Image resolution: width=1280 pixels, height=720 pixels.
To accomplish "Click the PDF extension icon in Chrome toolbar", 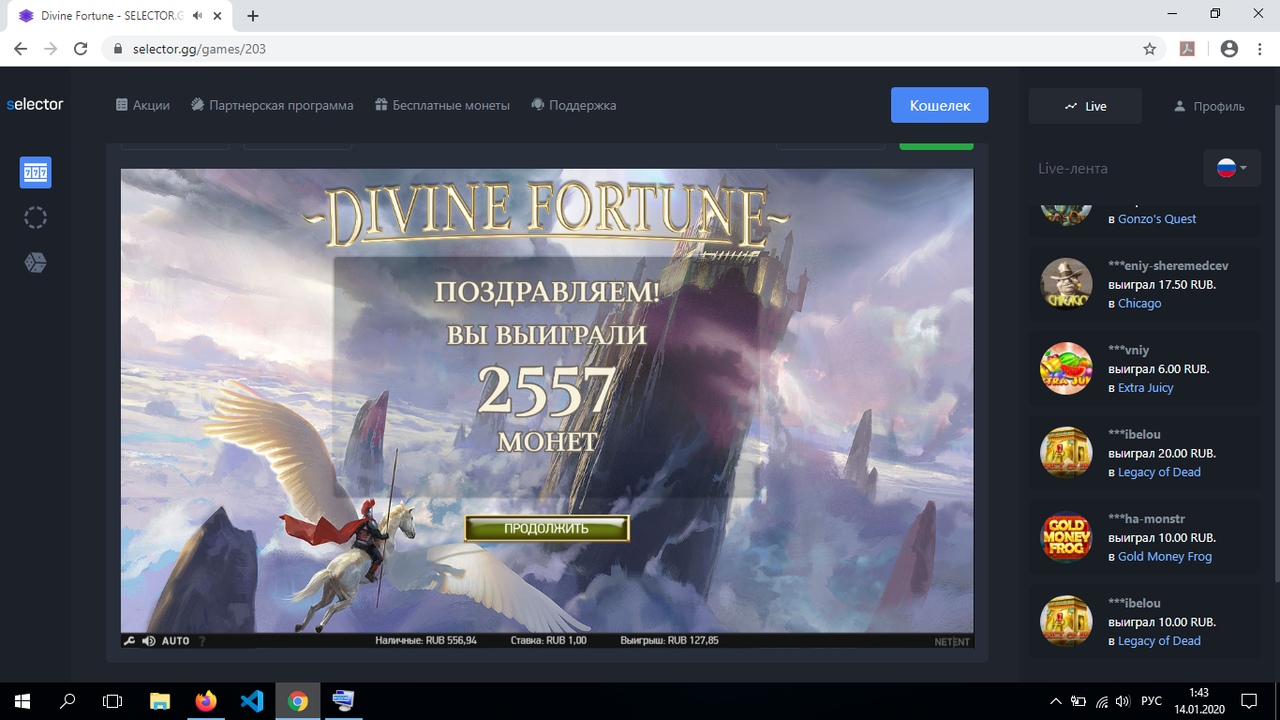I will coord(1188,48).
